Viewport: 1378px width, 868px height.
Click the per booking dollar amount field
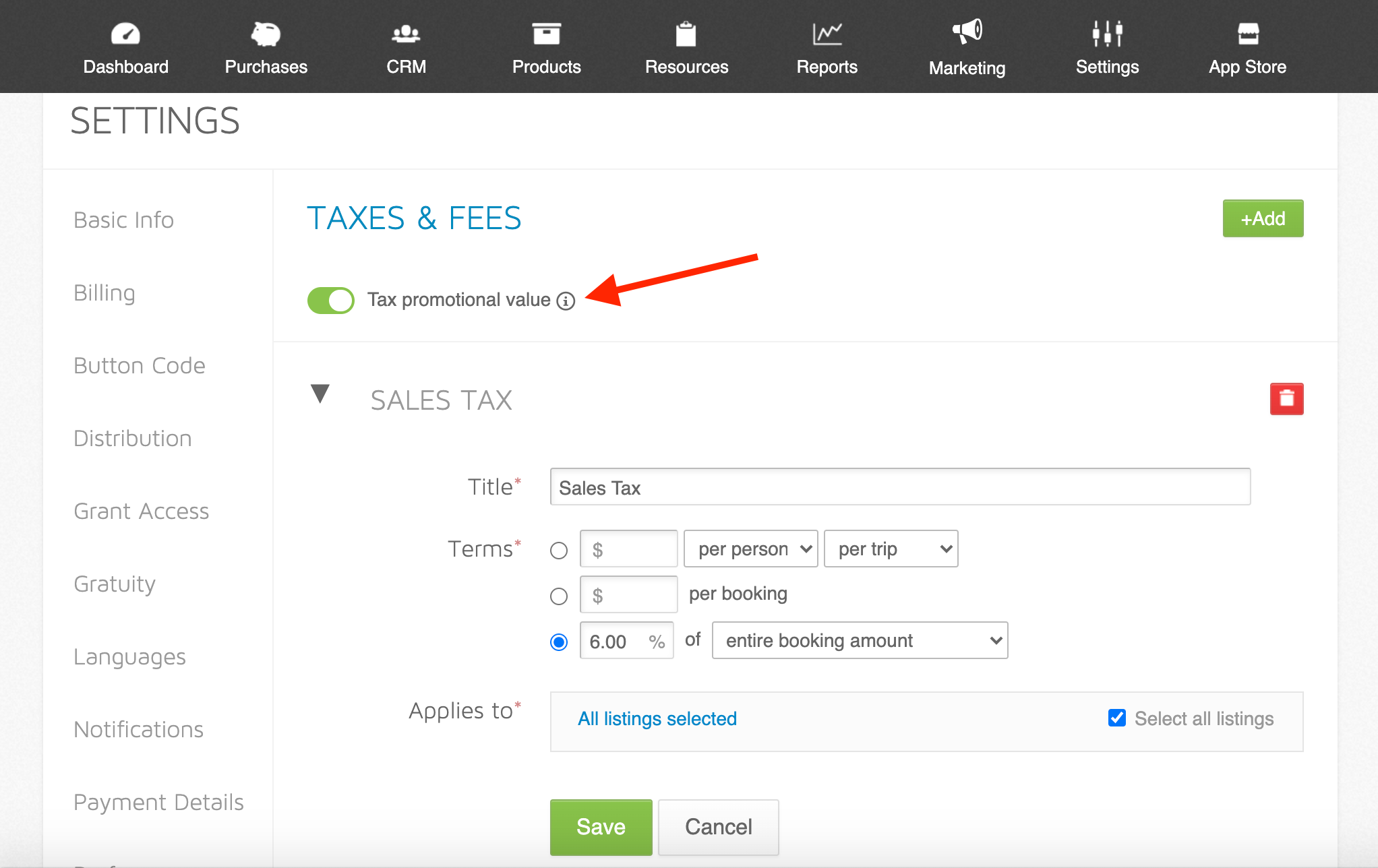pyautogui.click(x=628, y=594)
